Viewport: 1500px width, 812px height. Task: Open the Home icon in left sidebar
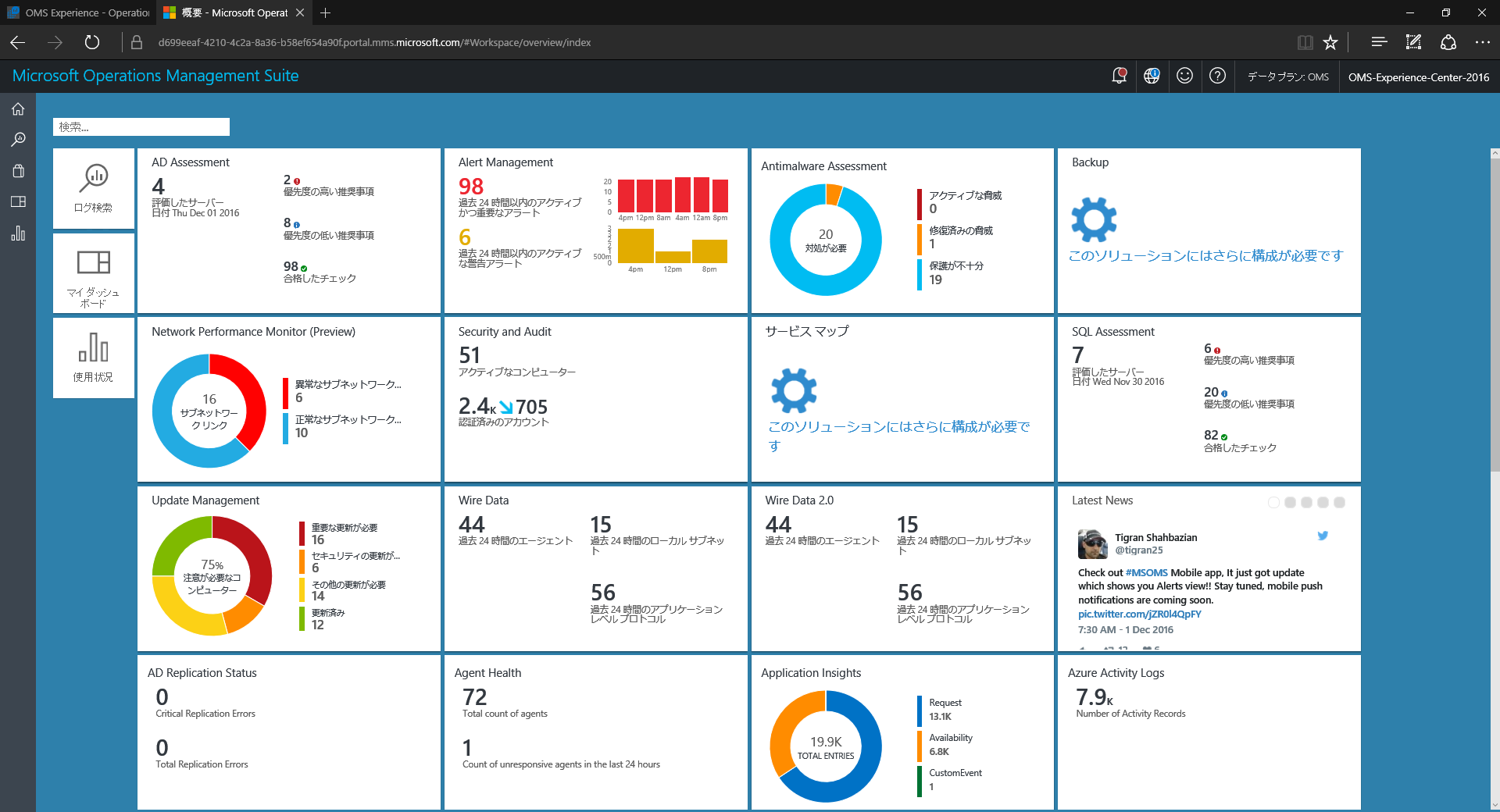(x=18, y=109)
